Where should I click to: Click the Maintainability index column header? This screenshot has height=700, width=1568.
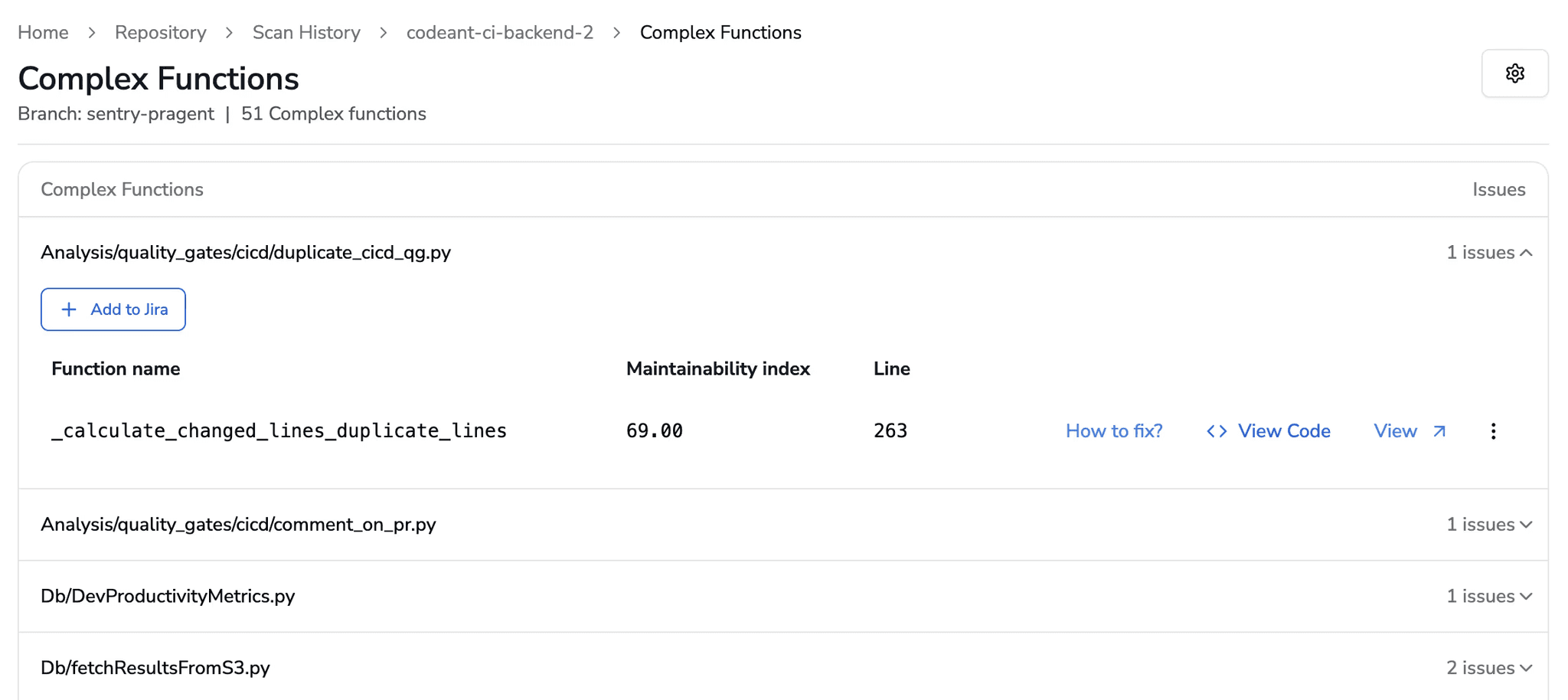pos(718,369)
